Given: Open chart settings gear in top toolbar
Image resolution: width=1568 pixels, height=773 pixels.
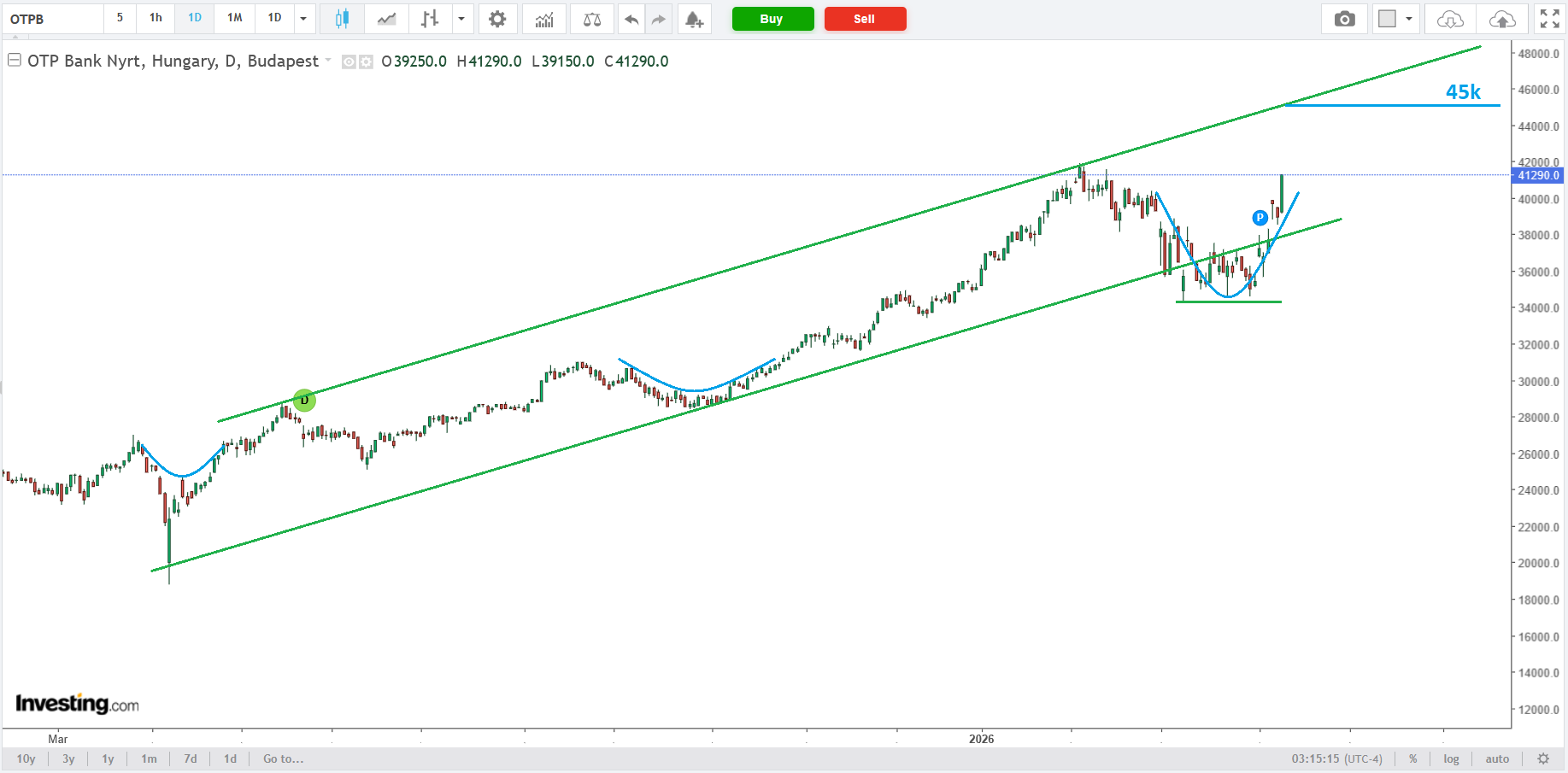Looking at the screenshot, I should [497, 19].
